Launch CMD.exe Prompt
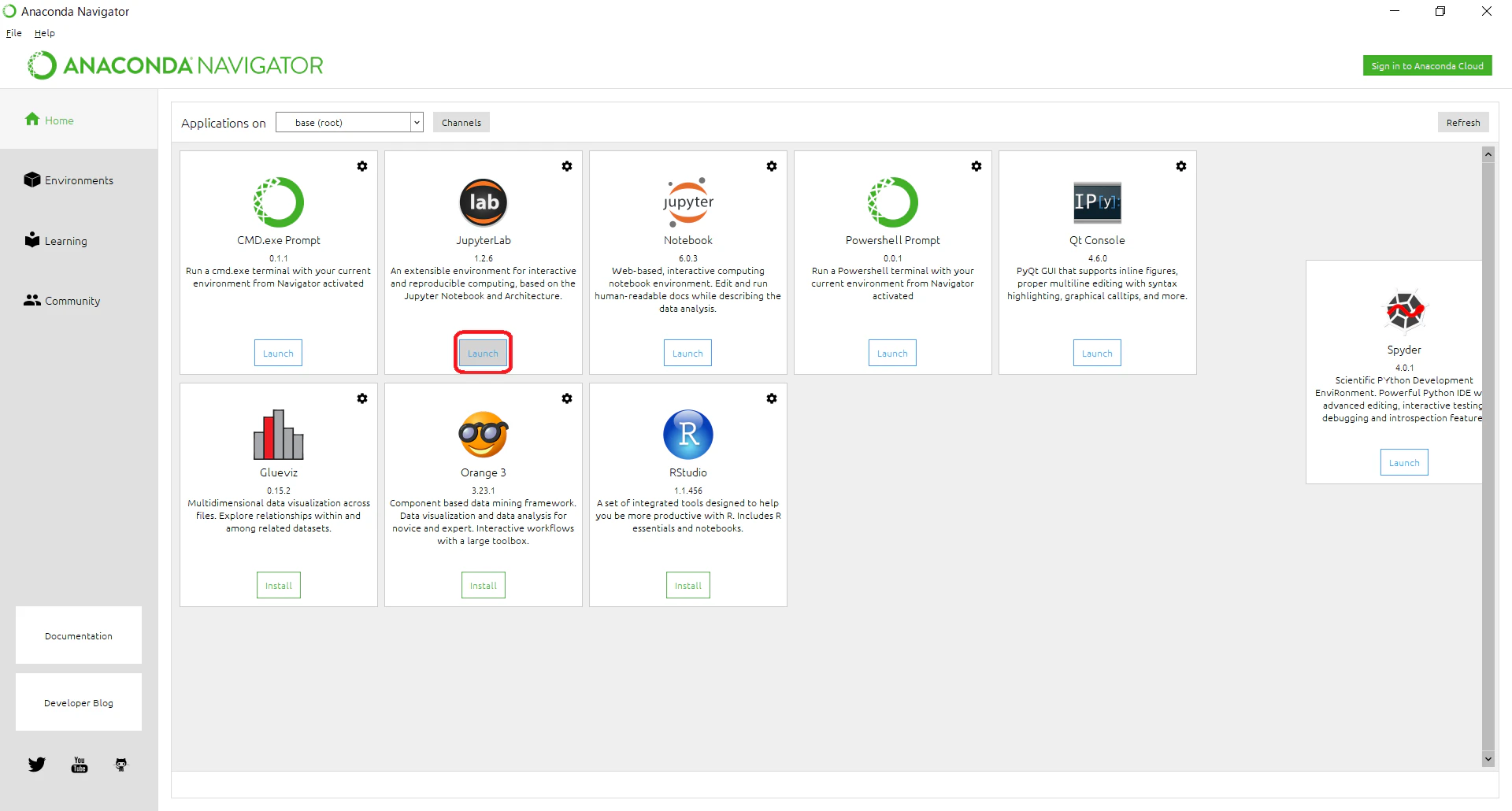1512x811 pixels. pyautogui.click(x=278, y=353)
